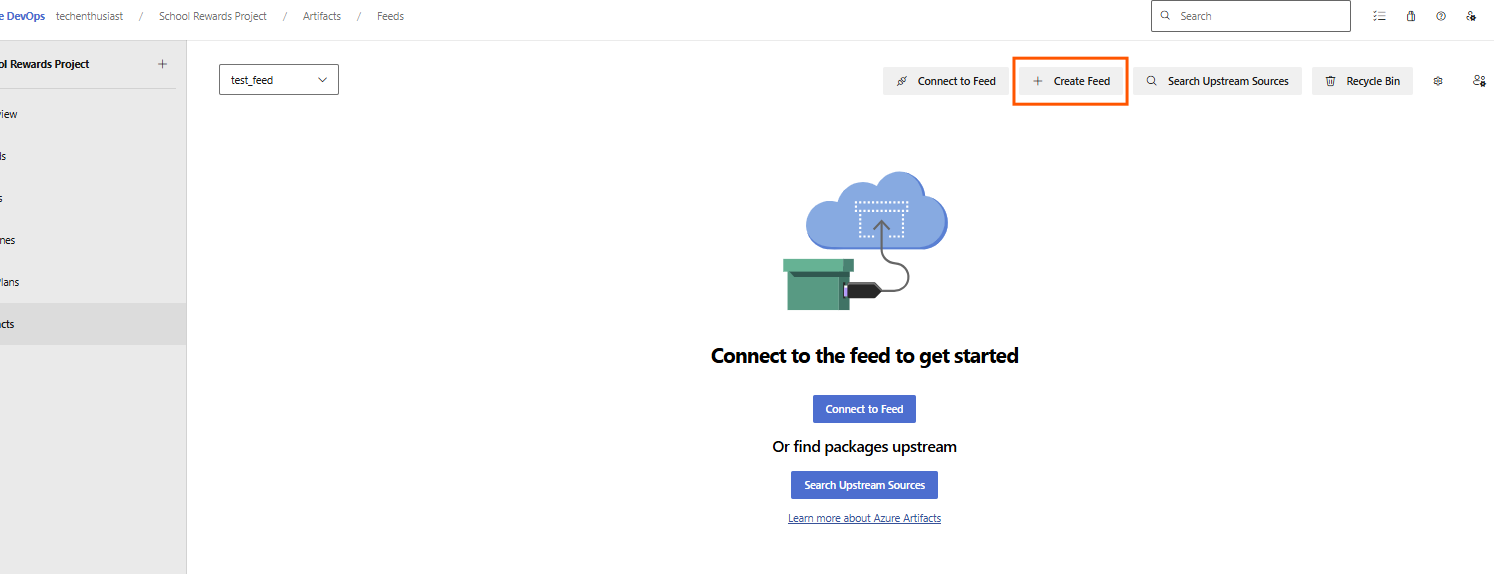The image size is (1494, 574).
Task: Click the plus icon beside School Rewards Project
Action: click(162, 64)
